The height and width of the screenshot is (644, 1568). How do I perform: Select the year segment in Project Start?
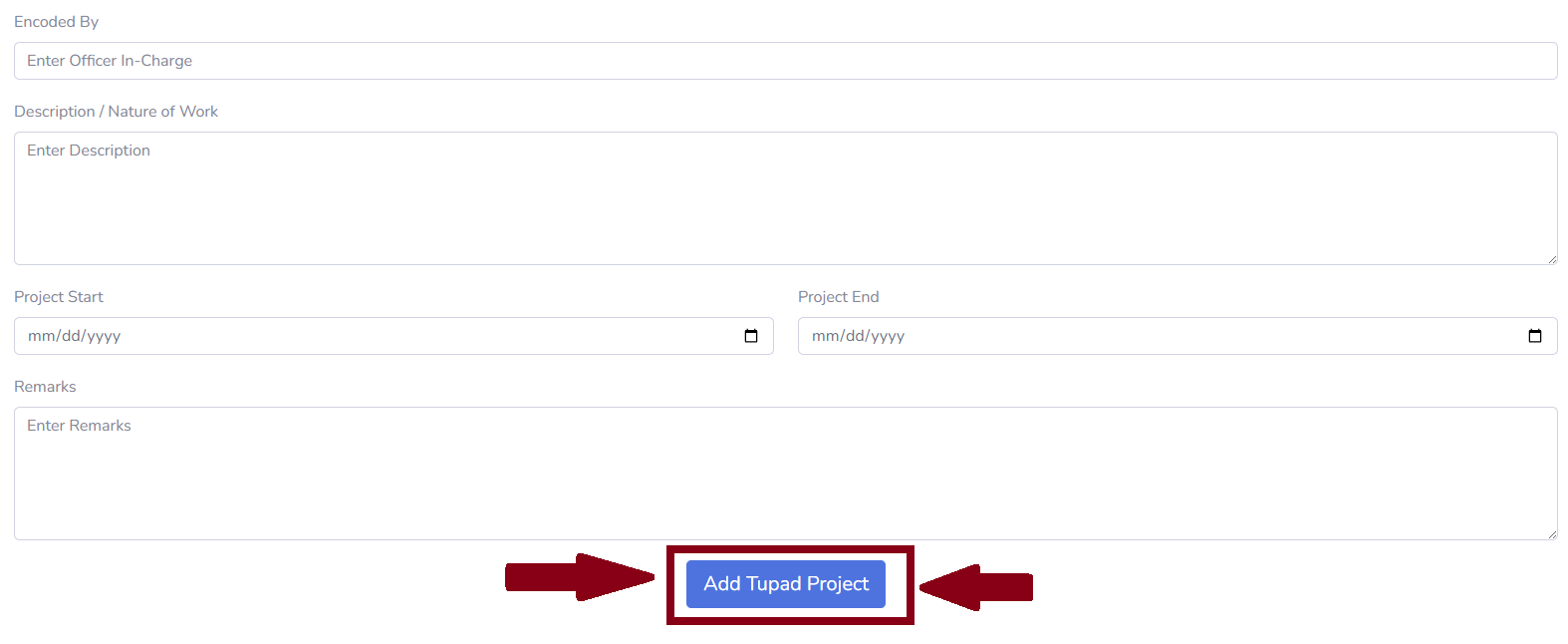pyautogui.click(x=105, y=336)
